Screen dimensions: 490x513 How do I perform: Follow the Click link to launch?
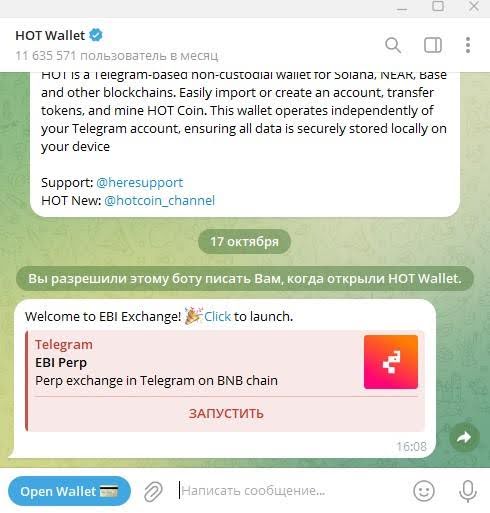(217, 316)
